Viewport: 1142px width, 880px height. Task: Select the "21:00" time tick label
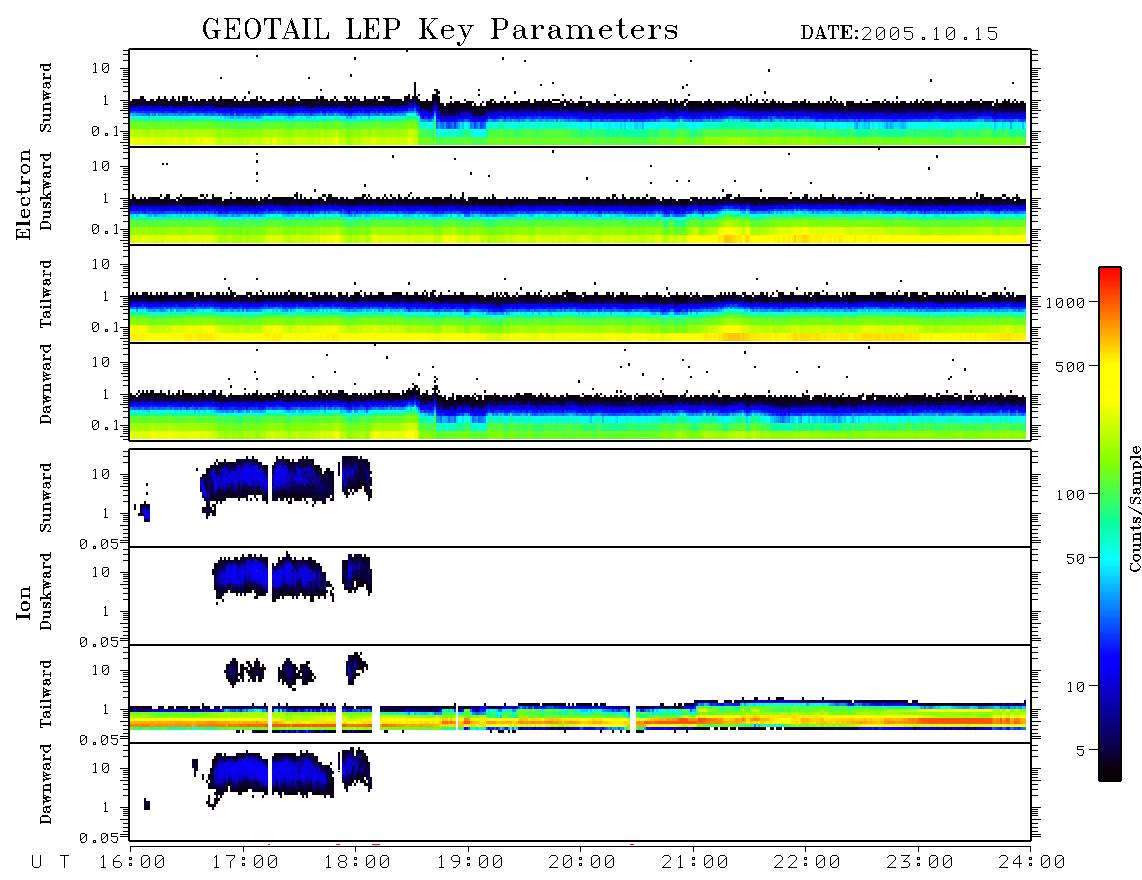pos(695,863)
